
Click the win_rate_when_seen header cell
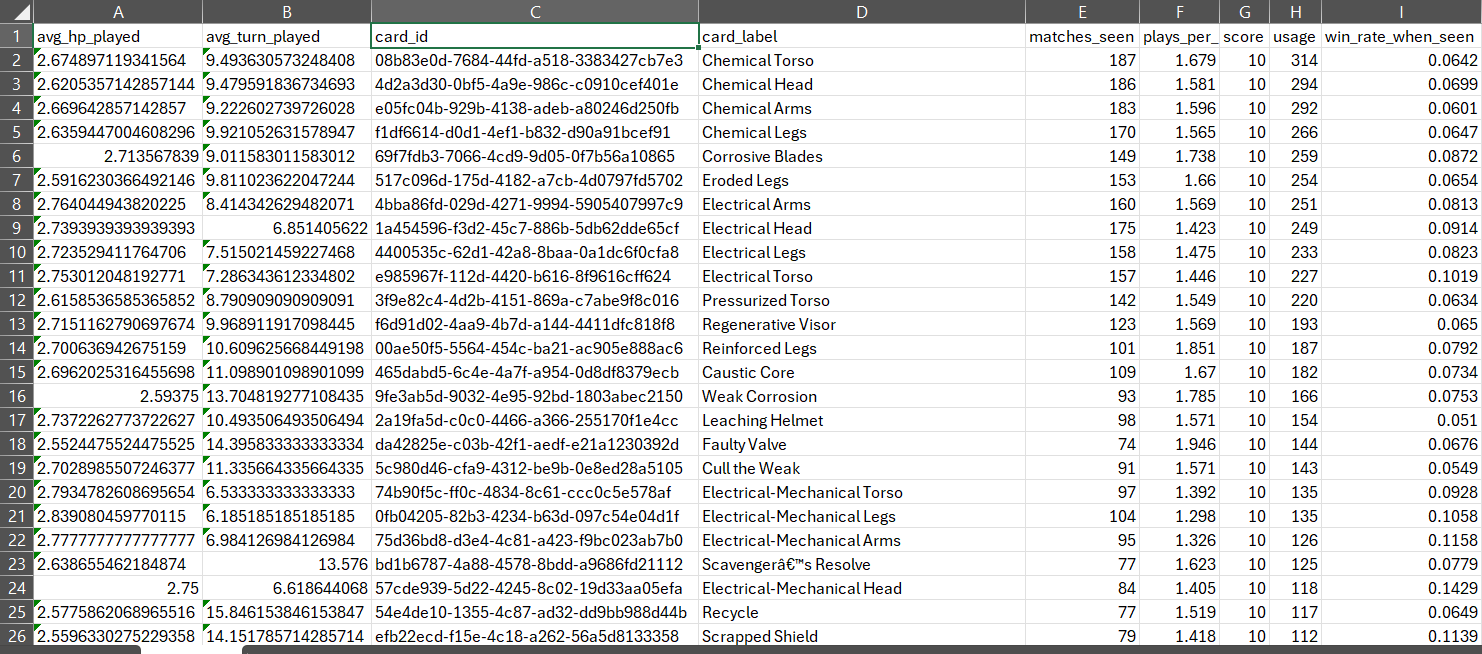1401,37
